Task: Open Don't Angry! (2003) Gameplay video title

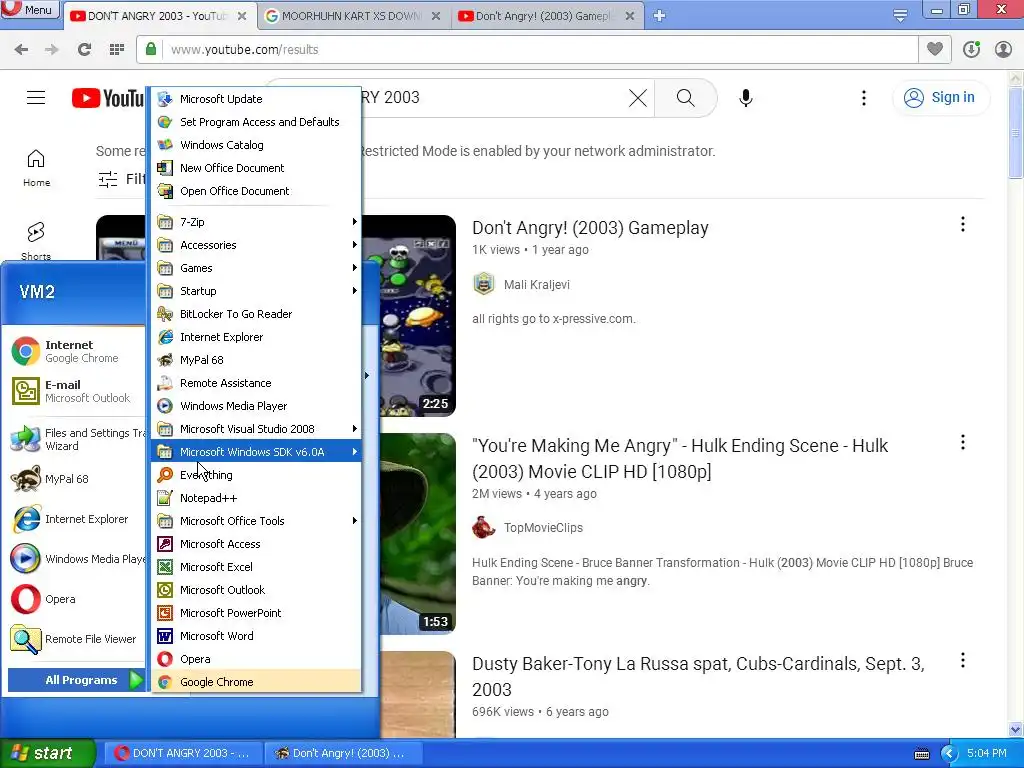Action: pos(590,227)
